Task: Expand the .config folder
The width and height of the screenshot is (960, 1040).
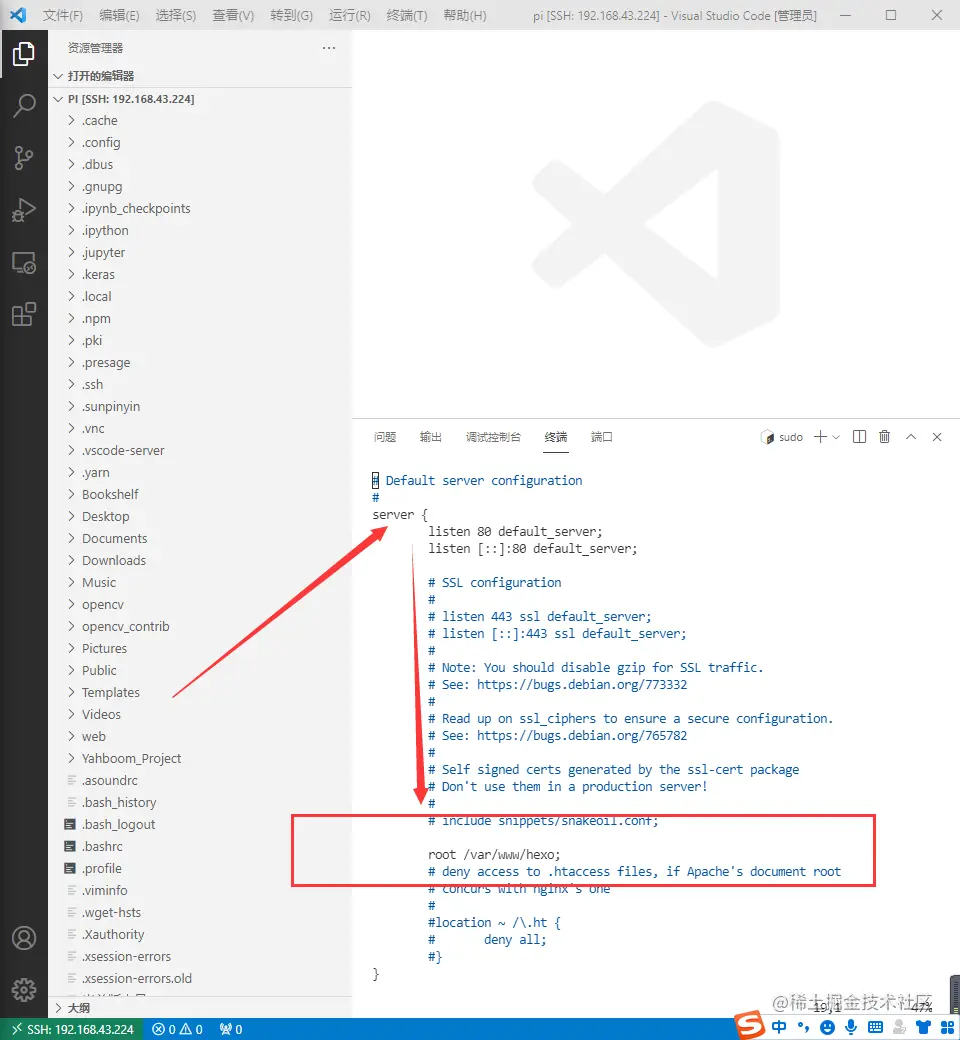Action: click(200, 143)
